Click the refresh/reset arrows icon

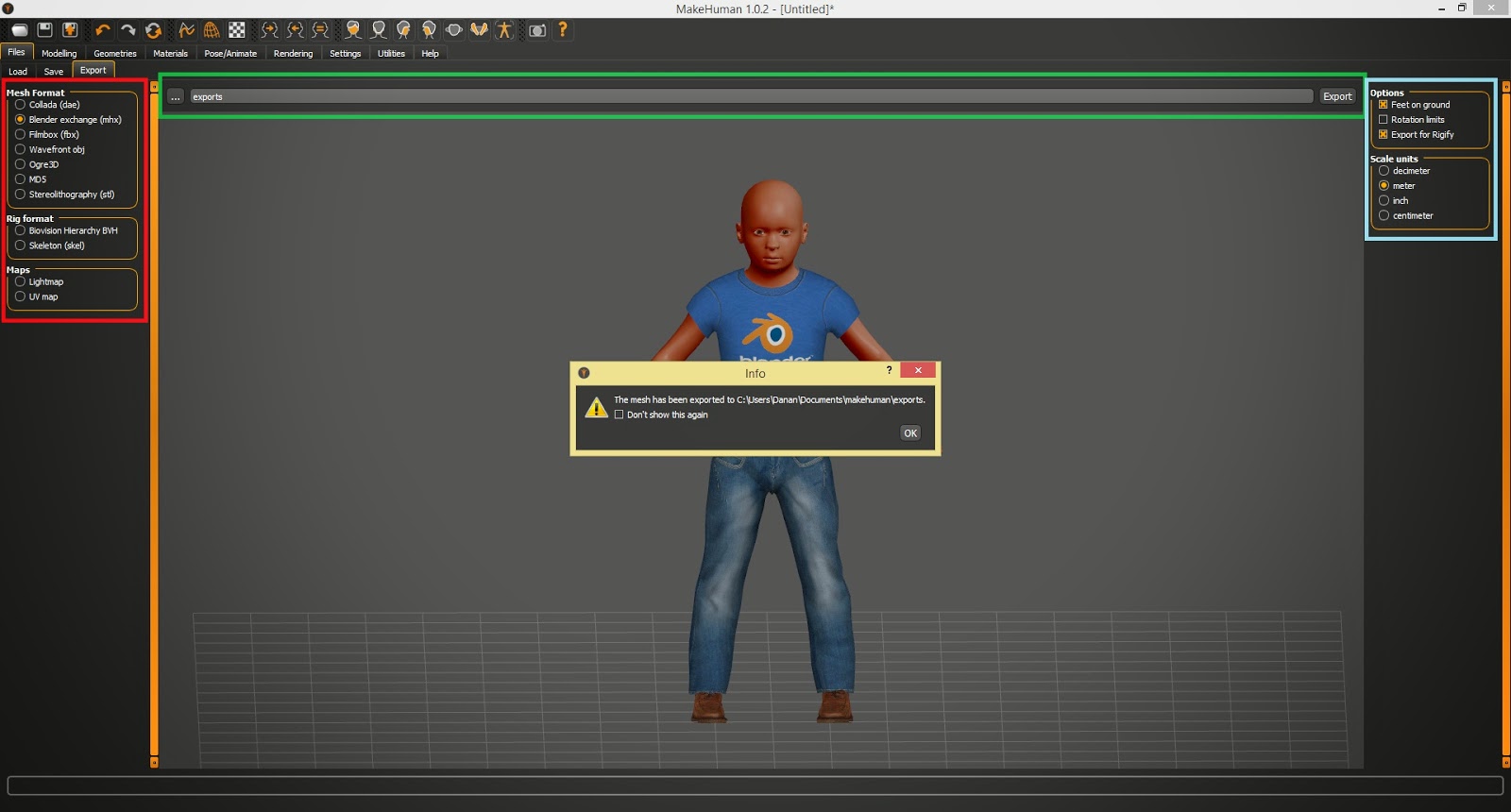153,30
